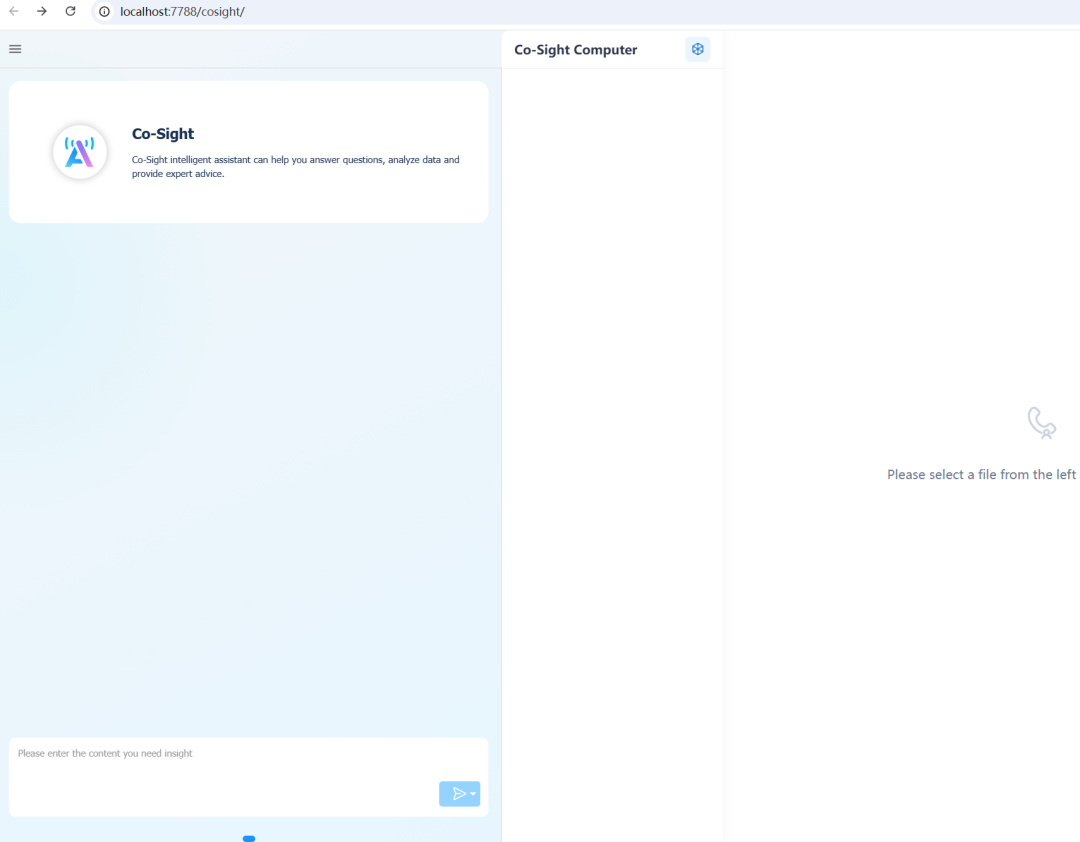View site information icon in address bar

104,12
